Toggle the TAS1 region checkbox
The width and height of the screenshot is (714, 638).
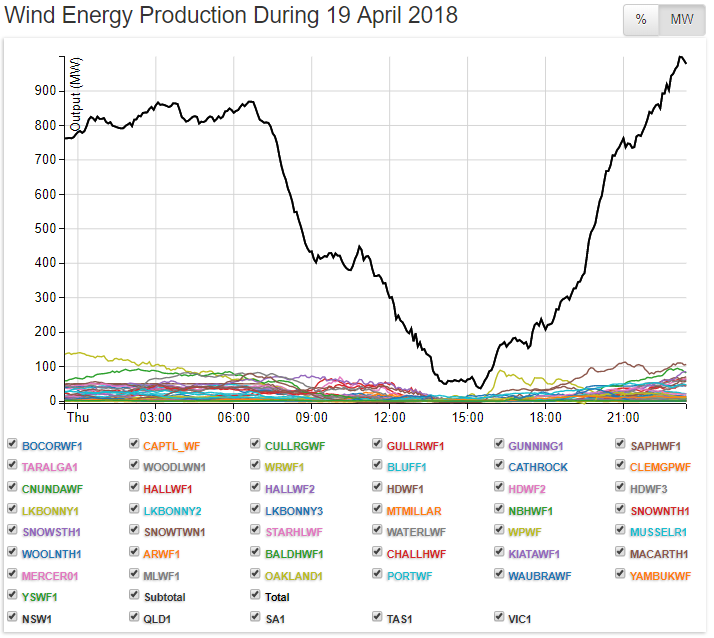[x=378, y=617]
